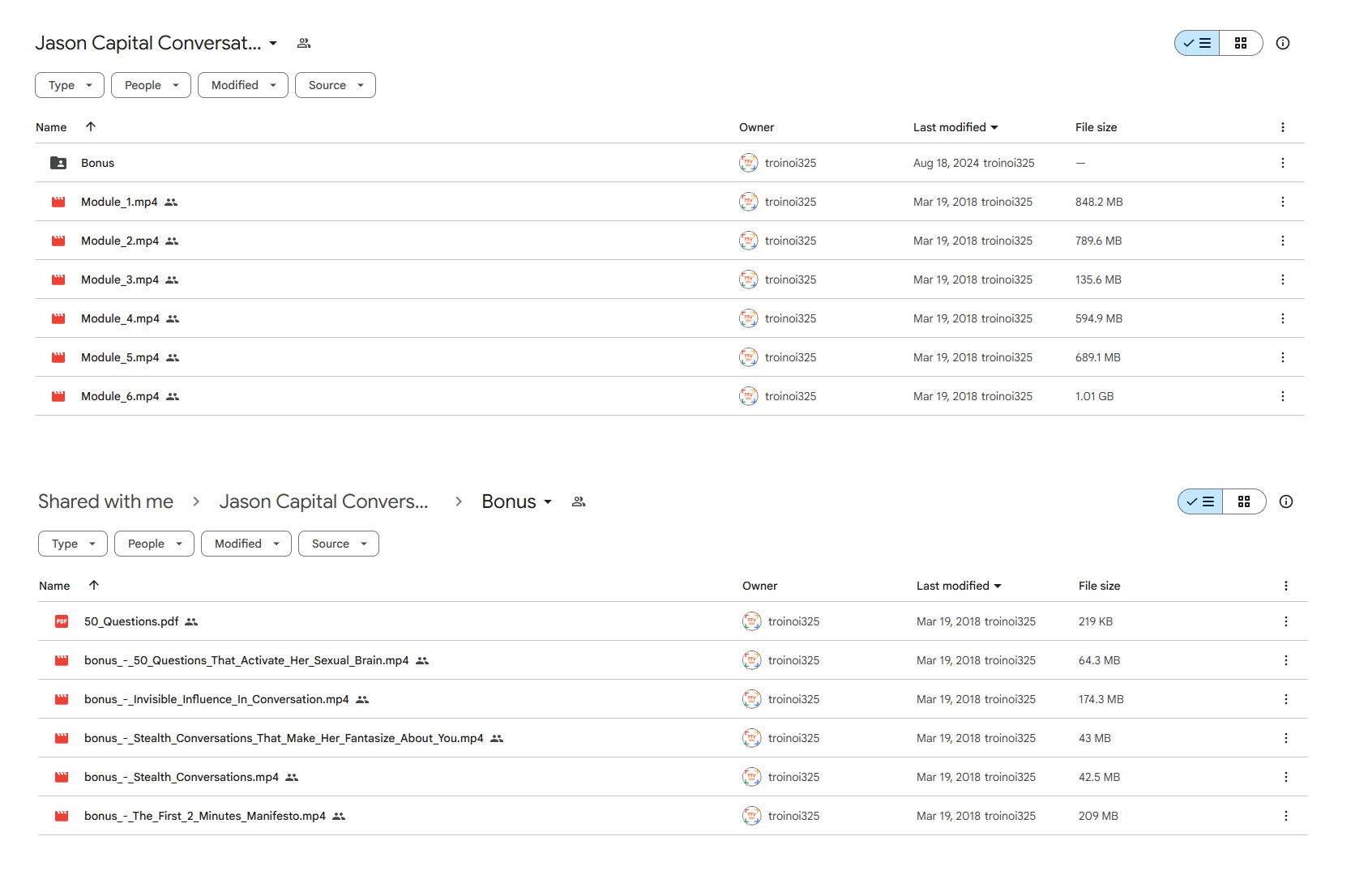Select Module_2.mp4 file name

point(120,241)
